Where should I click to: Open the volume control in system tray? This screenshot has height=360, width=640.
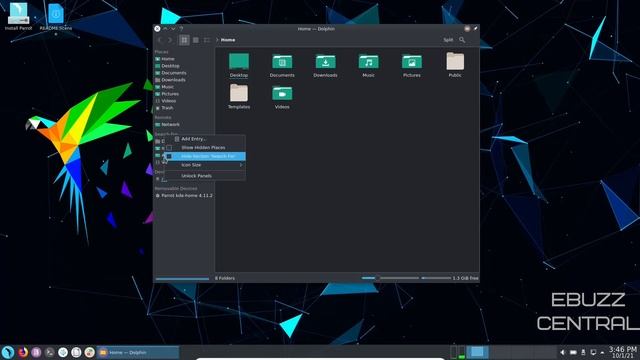pyautogui.click(x=562, y=352)
